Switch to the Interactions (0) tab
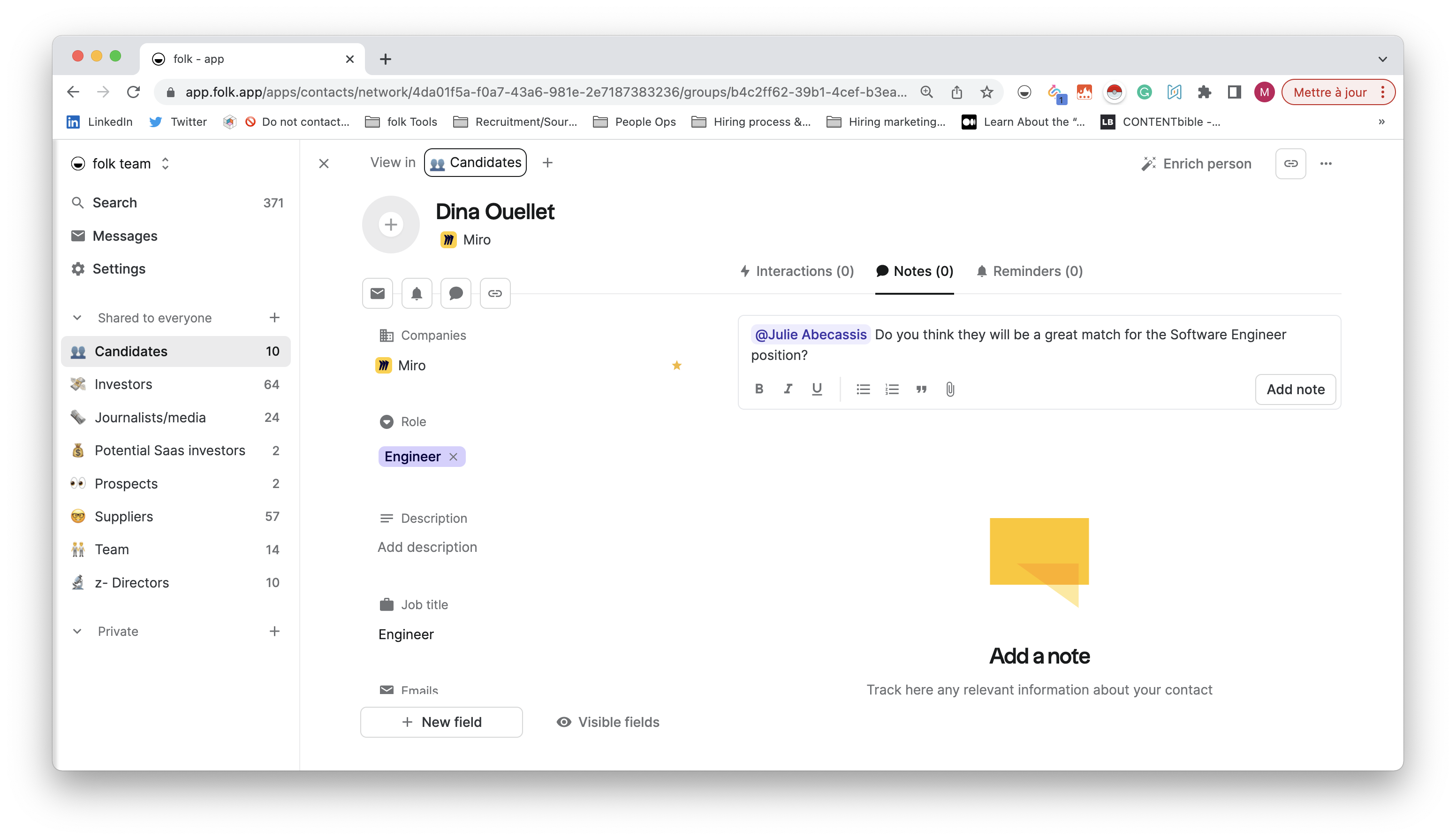This screenshot has height=840, width=1456. coord(796,271)
